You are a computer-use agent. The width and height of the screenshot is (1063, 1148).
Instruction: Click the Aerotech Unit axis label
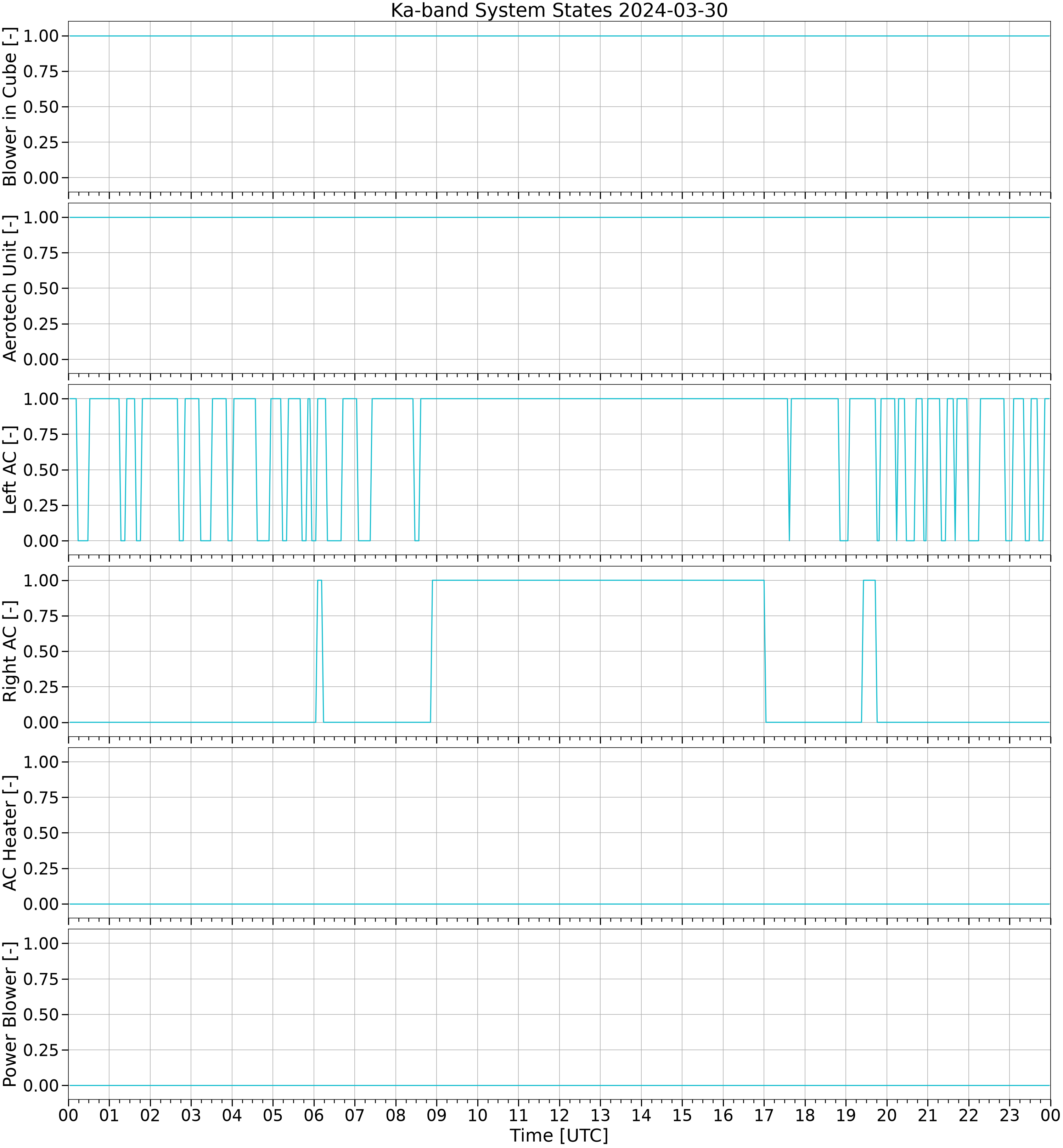pyautogui.click(x=10, y=288)
